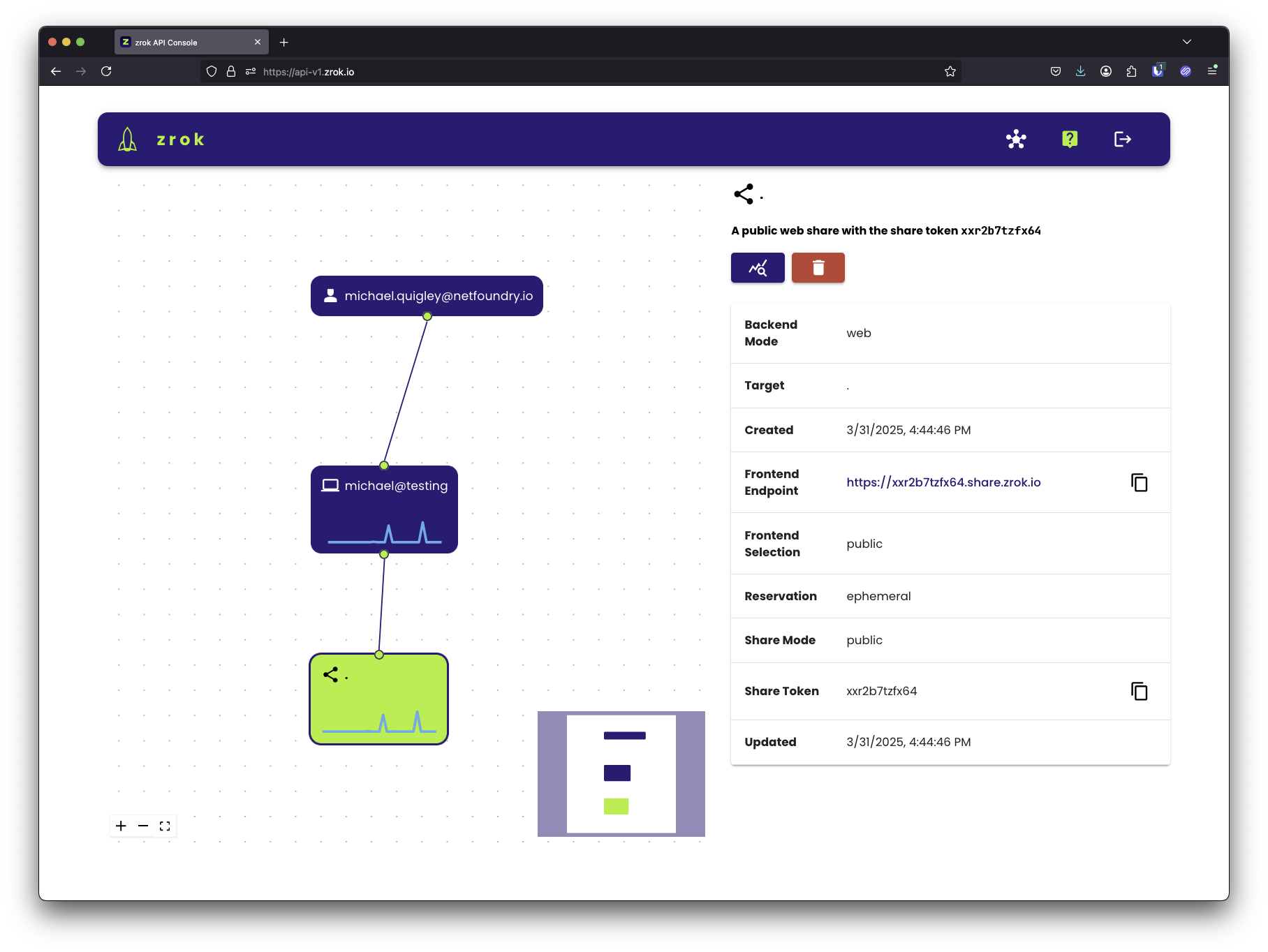Expand the browser chevron menu at top right
This screenshot has width=1268, height=952.
(x=1186, y=42)
